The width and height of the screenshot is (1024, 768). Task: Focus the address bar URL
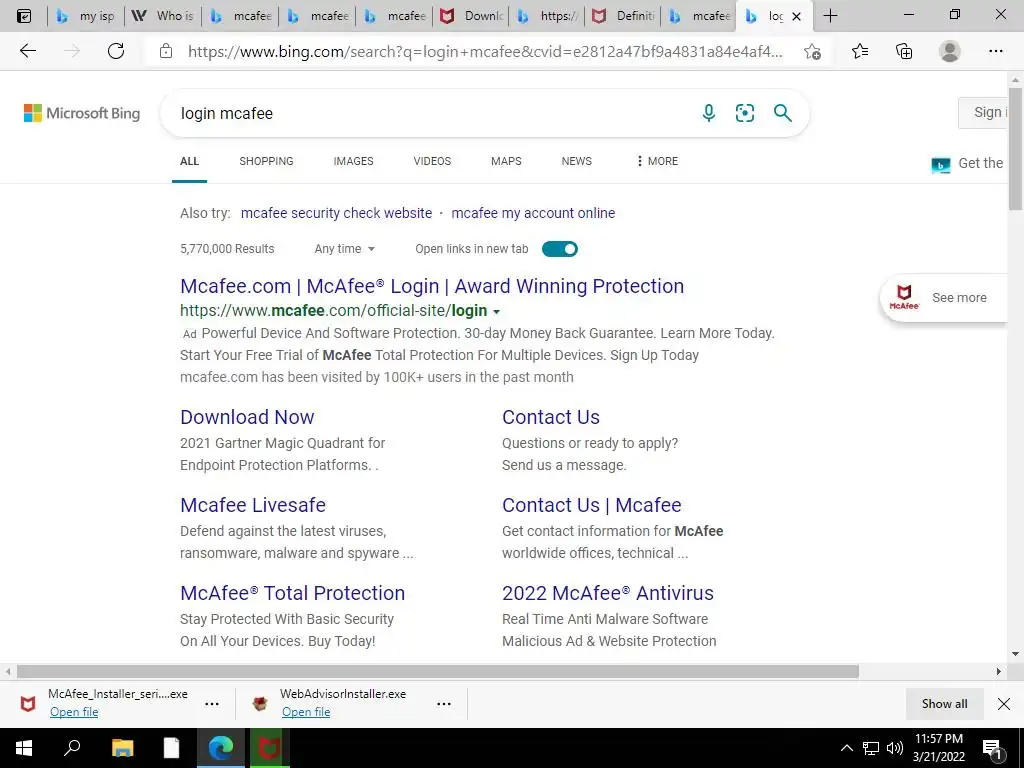click(x=485, y=51)
